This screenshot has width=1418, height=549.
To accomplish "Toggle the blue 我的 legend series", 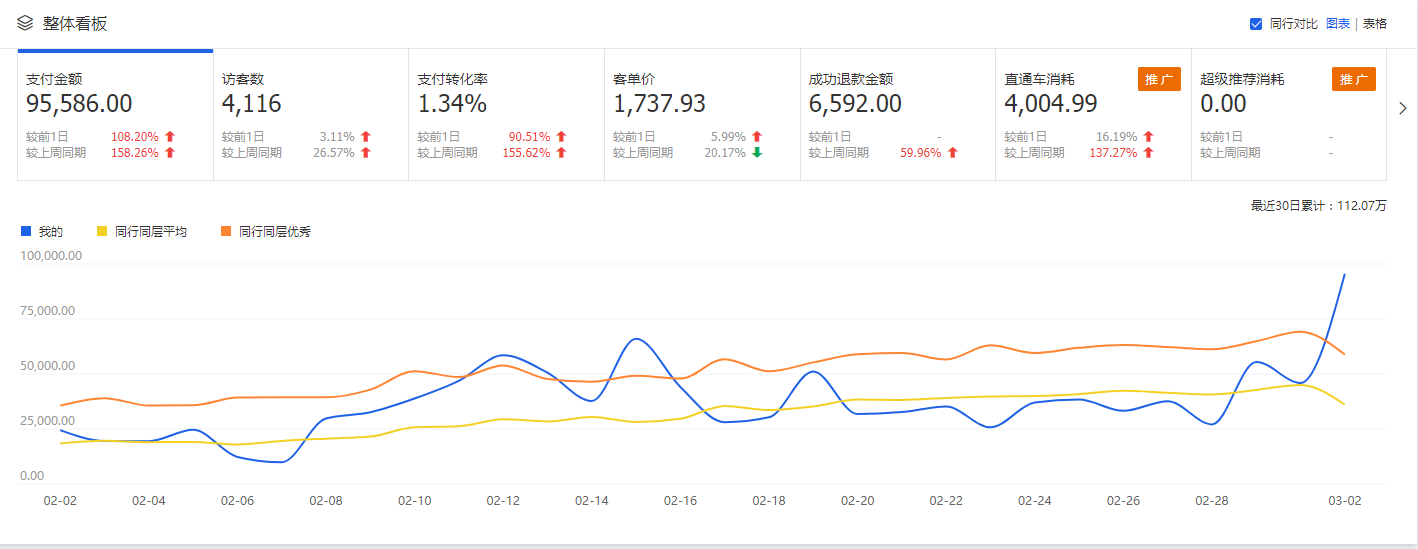I will (x=42, y=231).
